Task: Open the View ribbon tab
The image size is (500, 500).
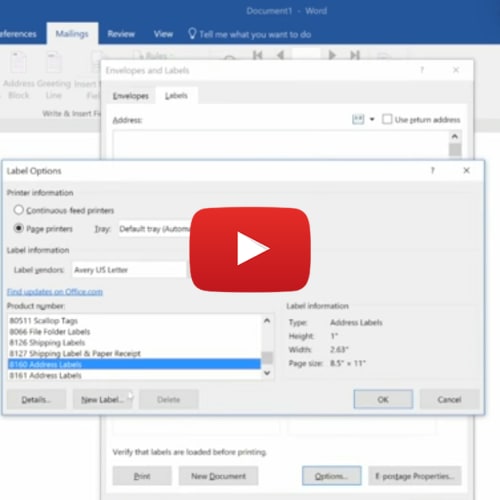Action: tap(163, 34)
